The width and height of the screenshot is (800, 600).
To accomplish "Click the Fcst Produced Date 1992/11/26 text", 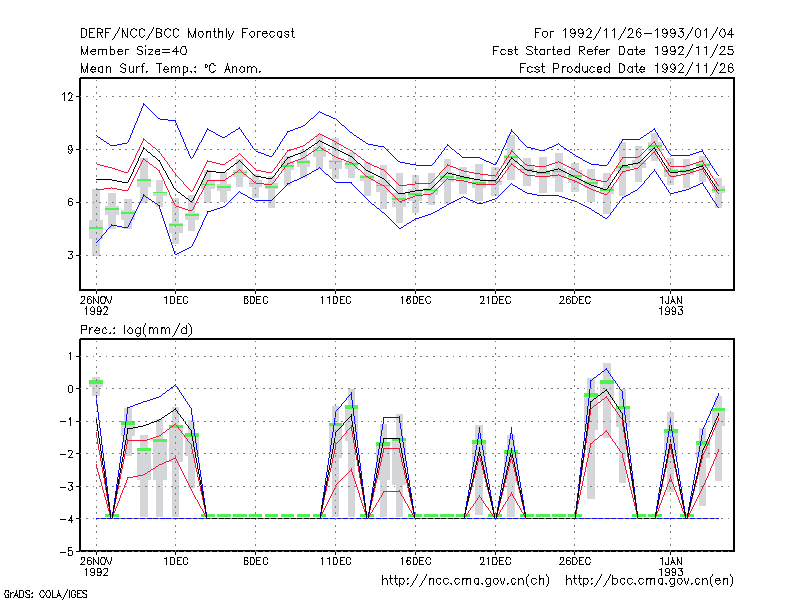I will click(x=627, y=68).
